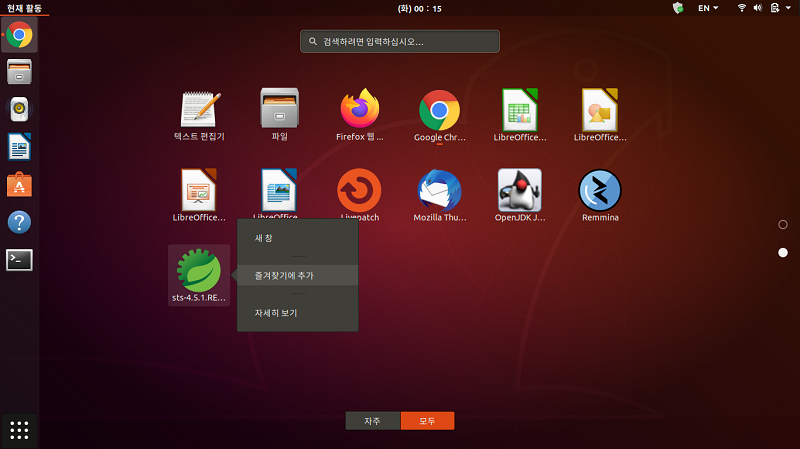Click the 현재 활동 Activities button
The height and width of the screenshot is (449, 800).
coord(24,8)
